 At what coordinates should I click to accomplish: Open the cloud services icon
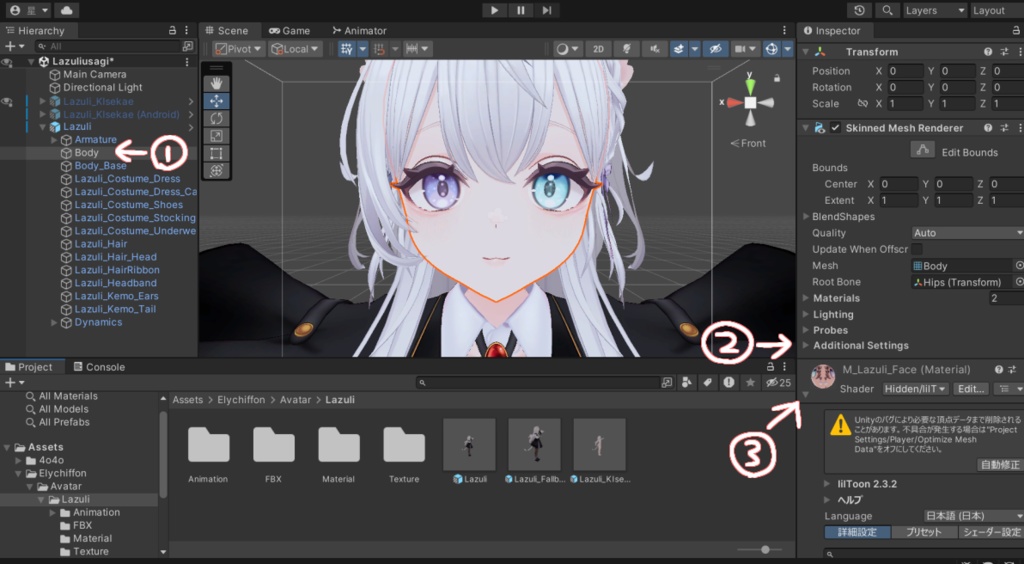click(x=66, y=10)
